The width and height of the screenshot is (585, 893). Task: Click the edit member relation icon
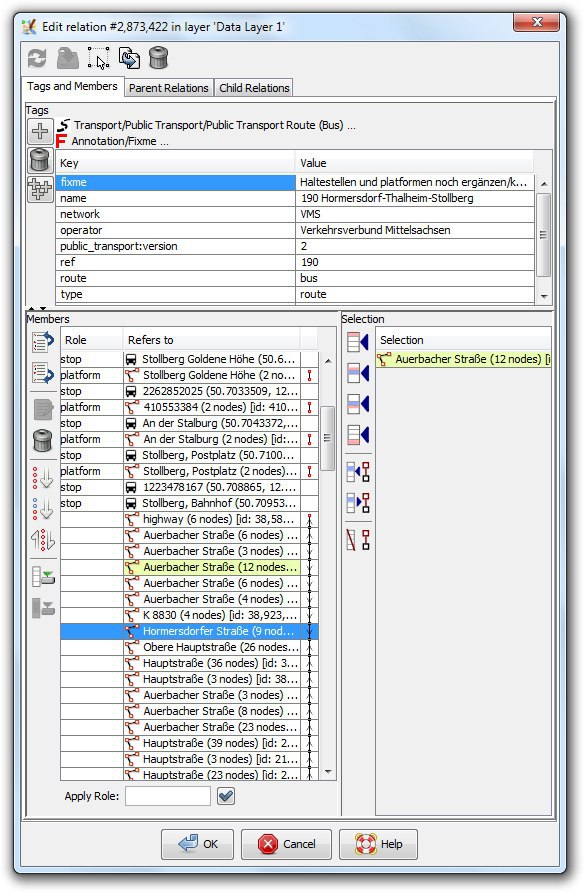pos(43,409)
